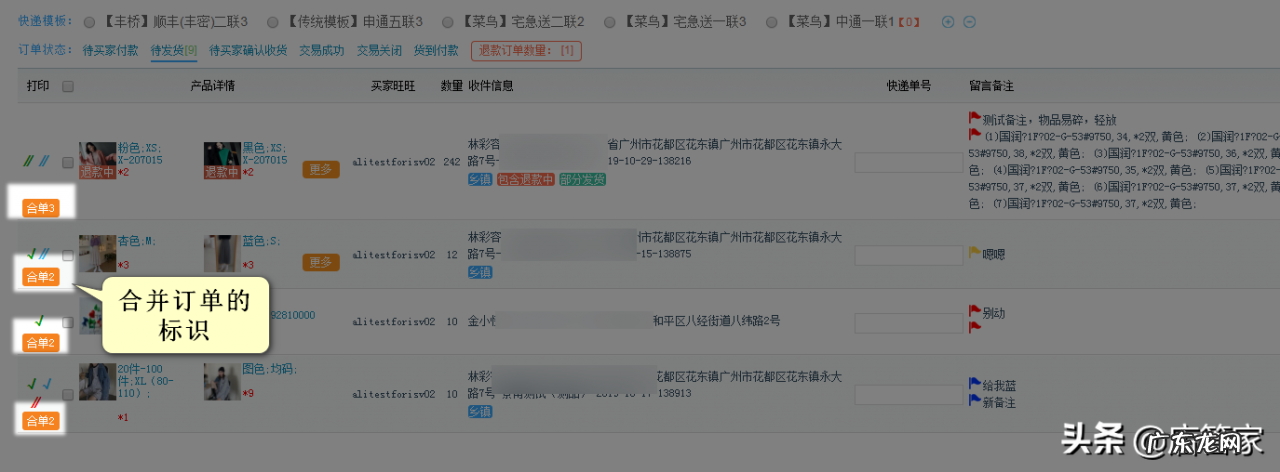Check the 粉色;XS order row checkbox
Image resolution: width=1280 pixels, height=472 pixels.
click(68, 161)
